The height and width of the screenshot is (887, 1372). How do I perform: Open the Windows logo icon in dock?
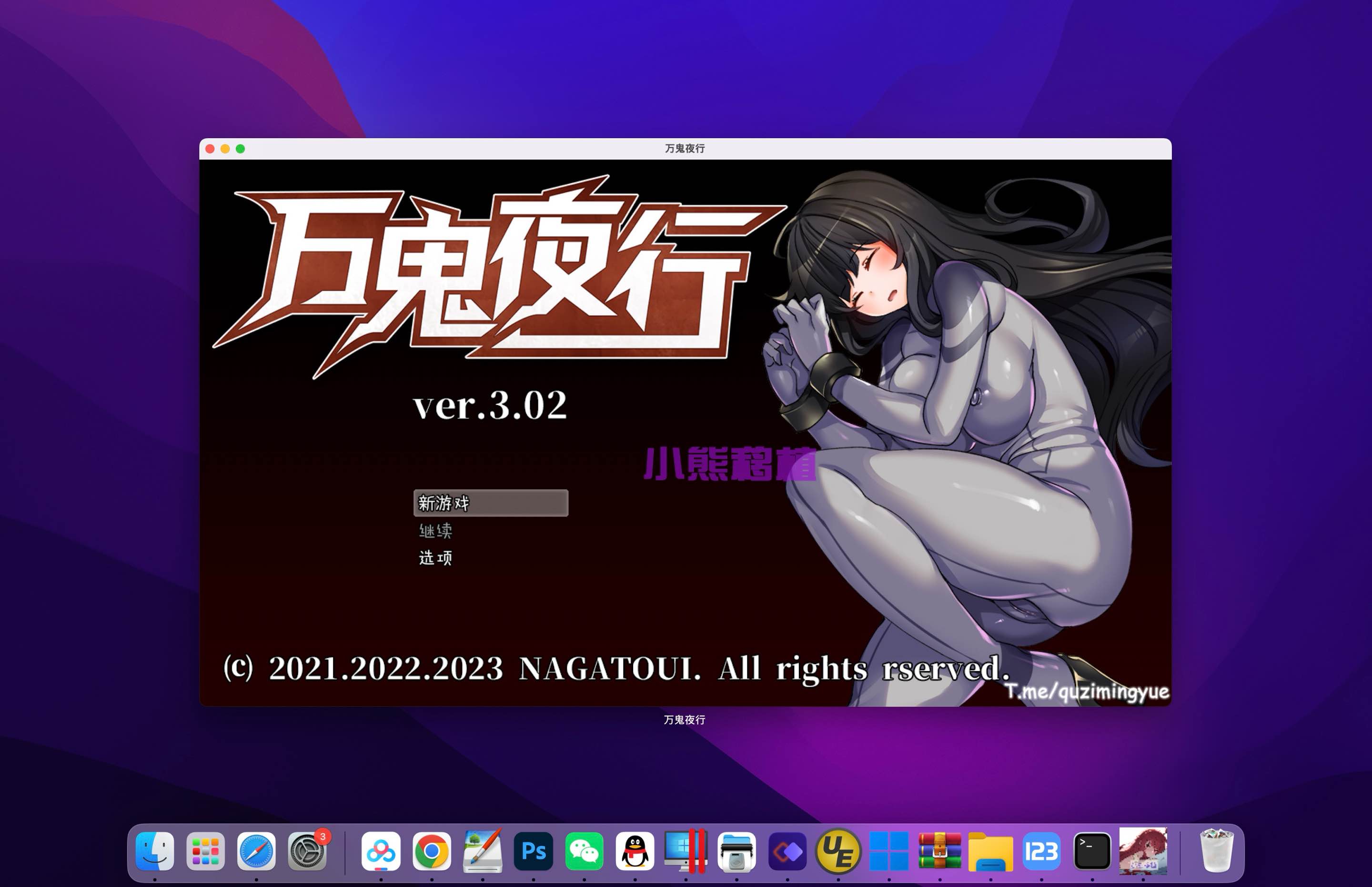(889, 851)
